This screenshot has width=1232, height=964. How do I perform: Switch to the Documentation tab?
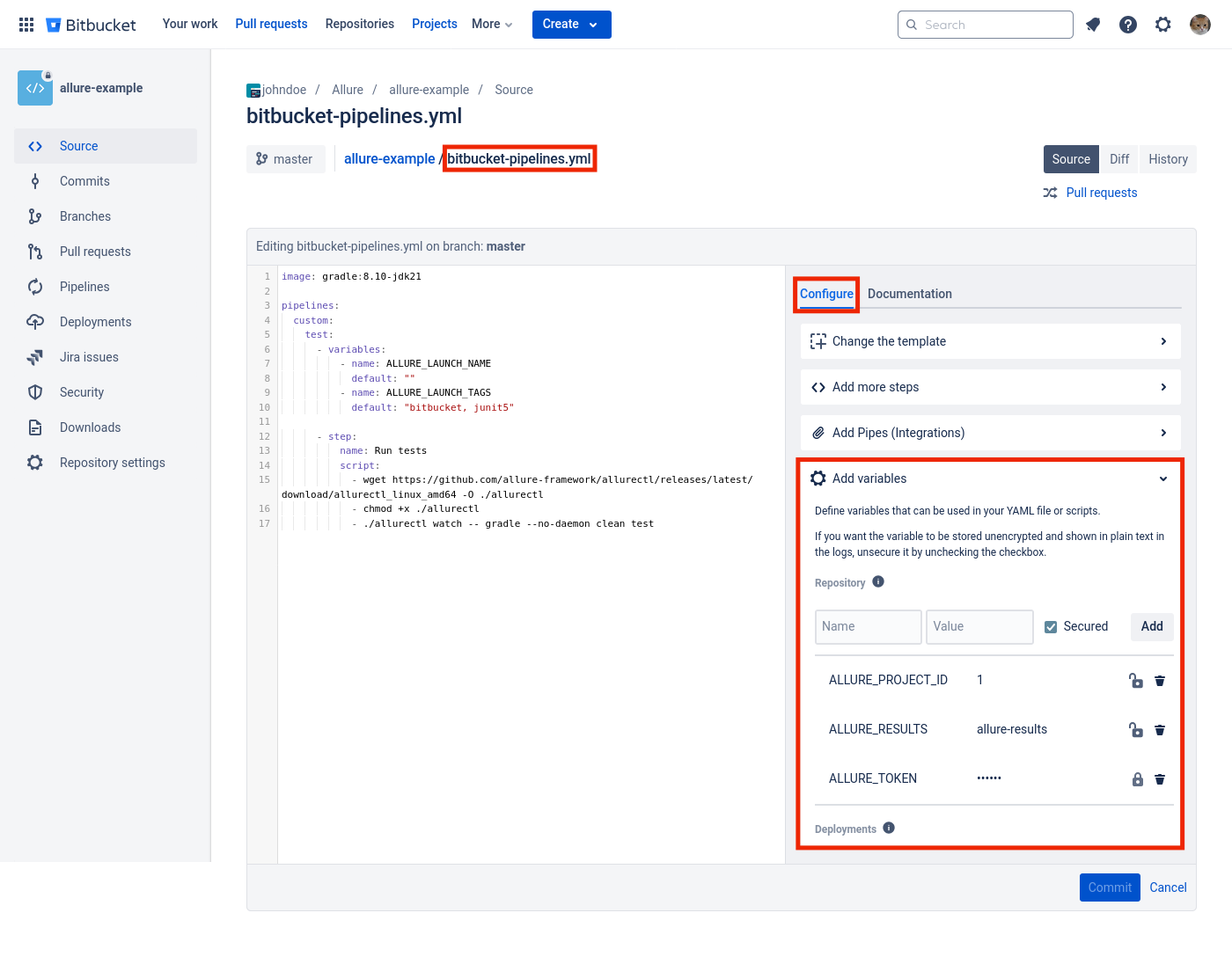click(910, 293)
